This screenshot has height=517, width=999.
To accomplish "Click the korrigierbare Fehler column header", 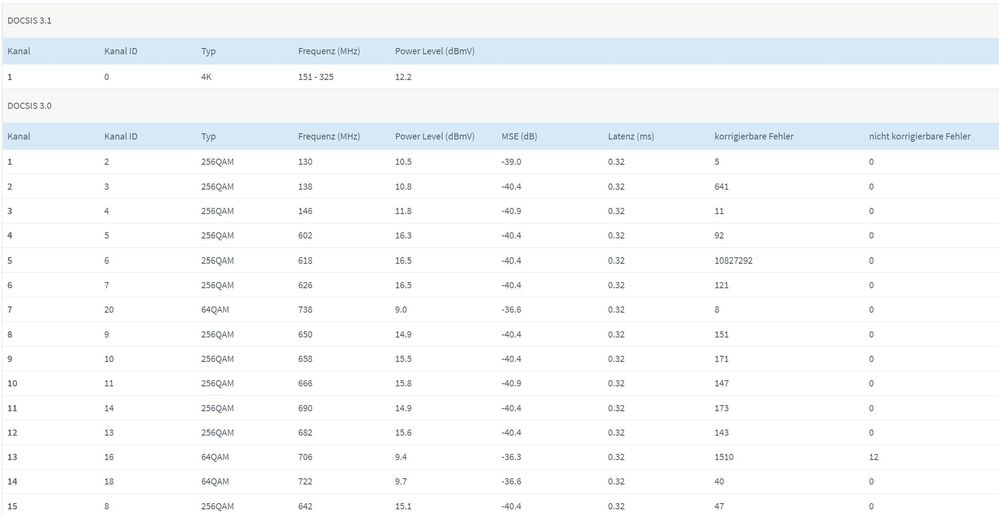I will coord(754,136).
